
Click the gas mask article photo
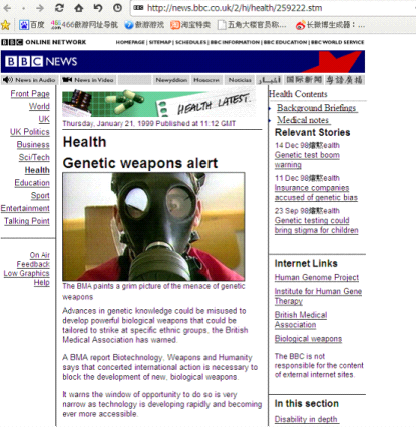point(154,227)
